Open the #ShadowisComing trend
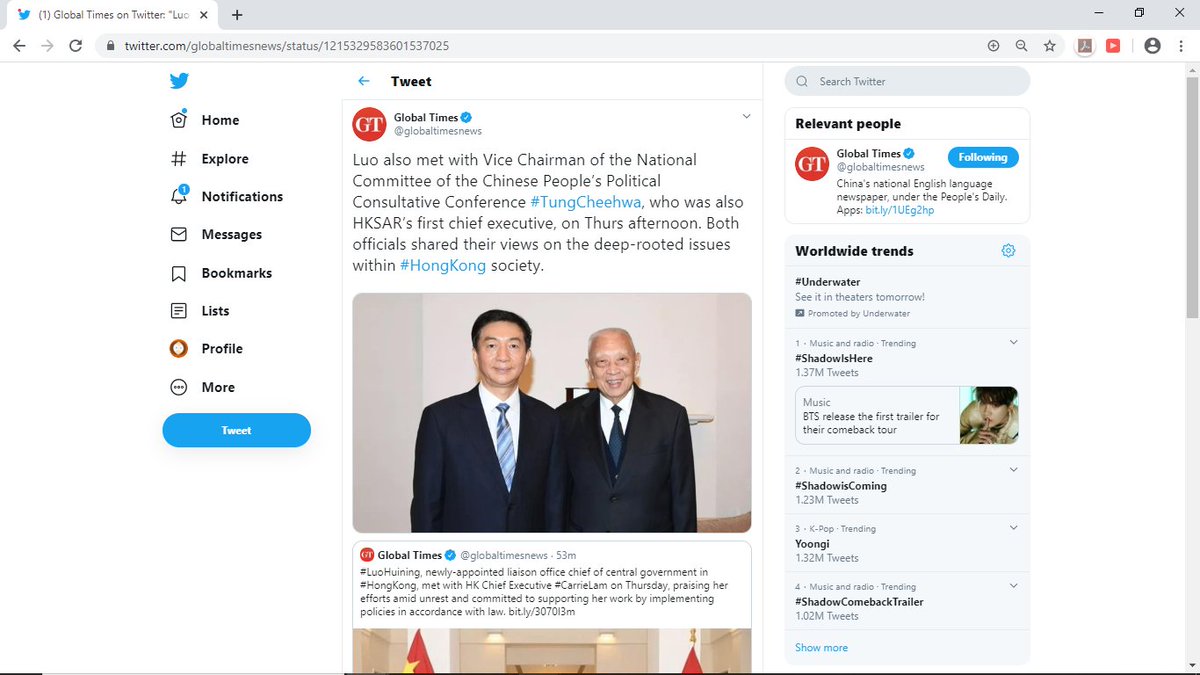 (x=841, y=486)
